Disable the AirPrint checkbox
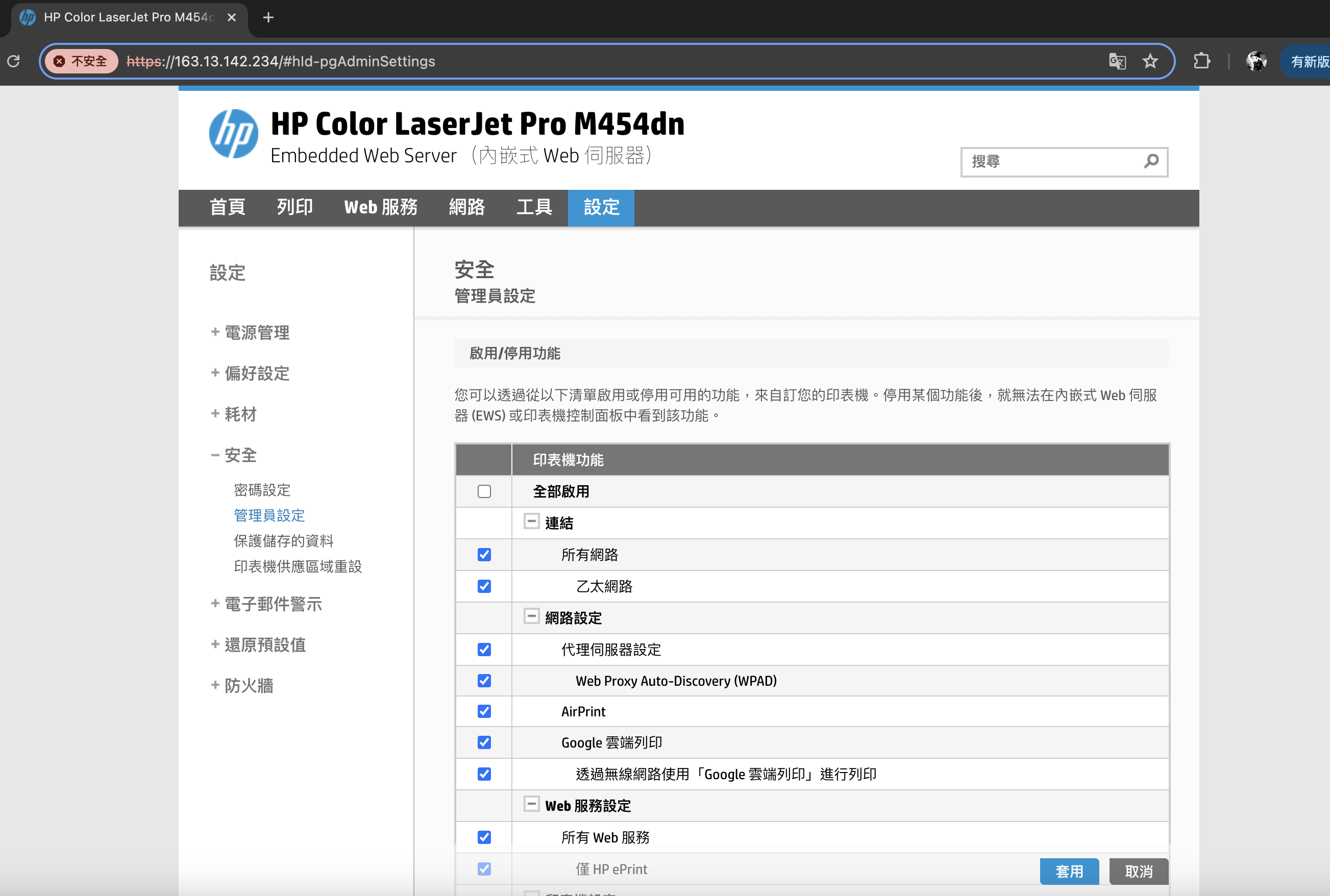This screenshot has height=896, width=1330. 484,711
